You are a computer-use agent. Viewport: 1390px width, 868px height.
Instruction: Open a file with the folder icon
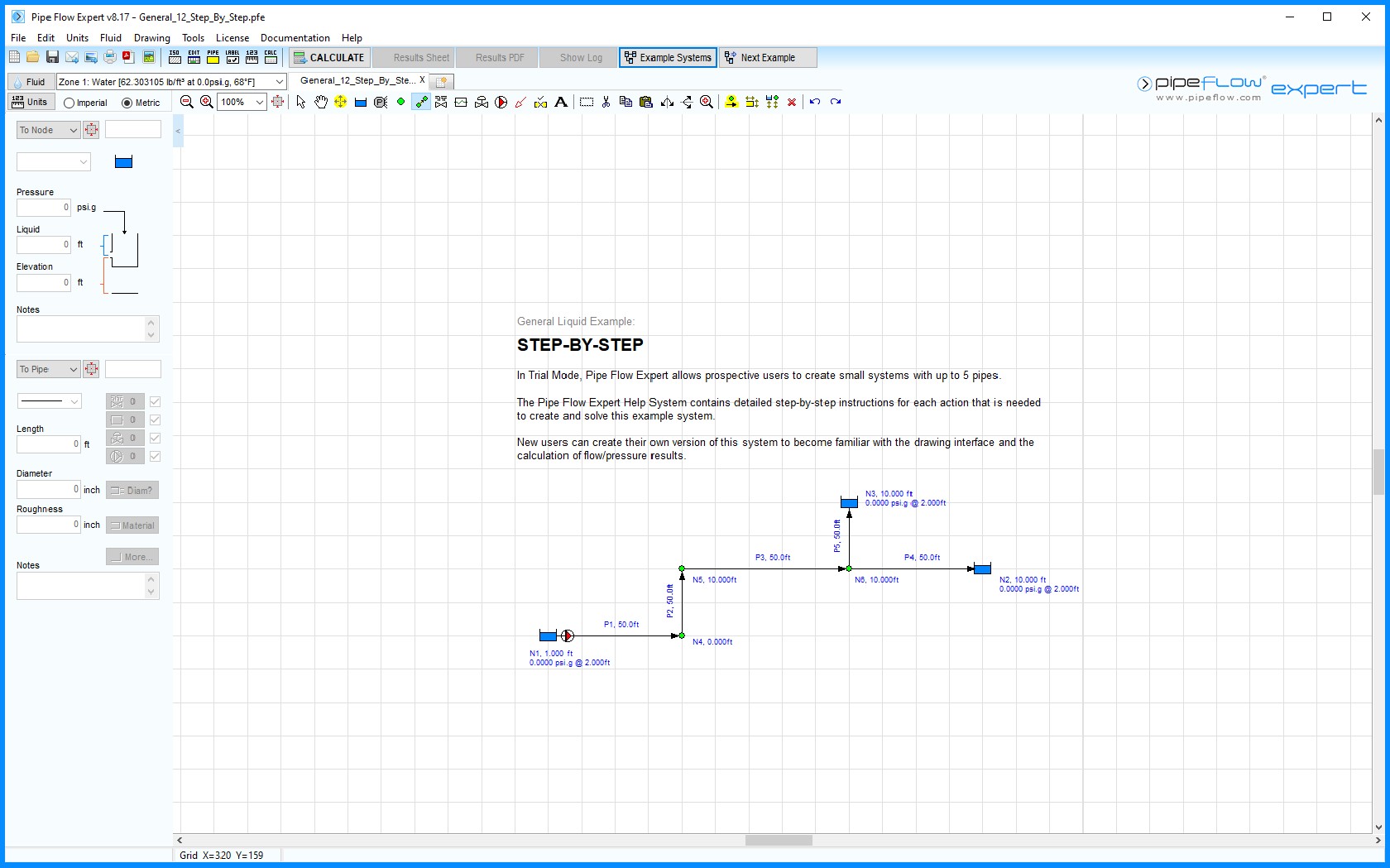(x=32, y=57)
